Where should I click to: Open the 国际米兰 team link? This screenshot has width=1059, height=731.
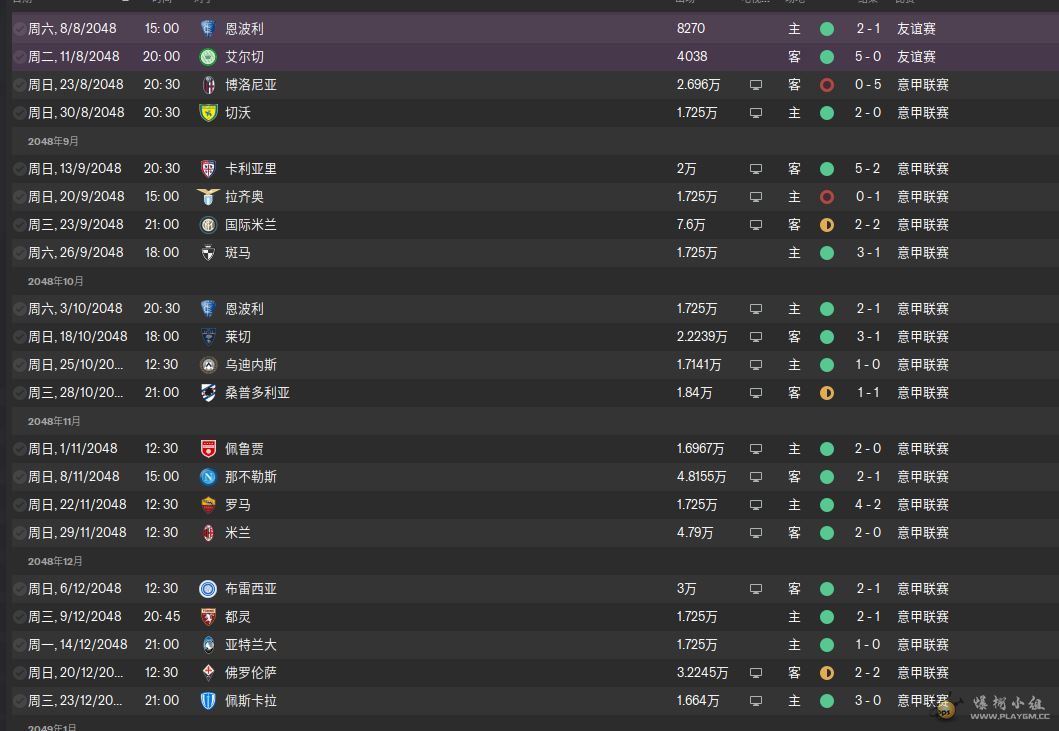tap(251, 225)
